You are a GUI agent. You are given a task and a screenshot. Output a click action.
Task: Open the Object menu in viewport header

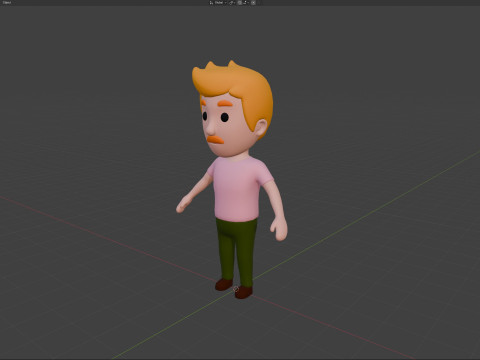(x=7, y=2)
